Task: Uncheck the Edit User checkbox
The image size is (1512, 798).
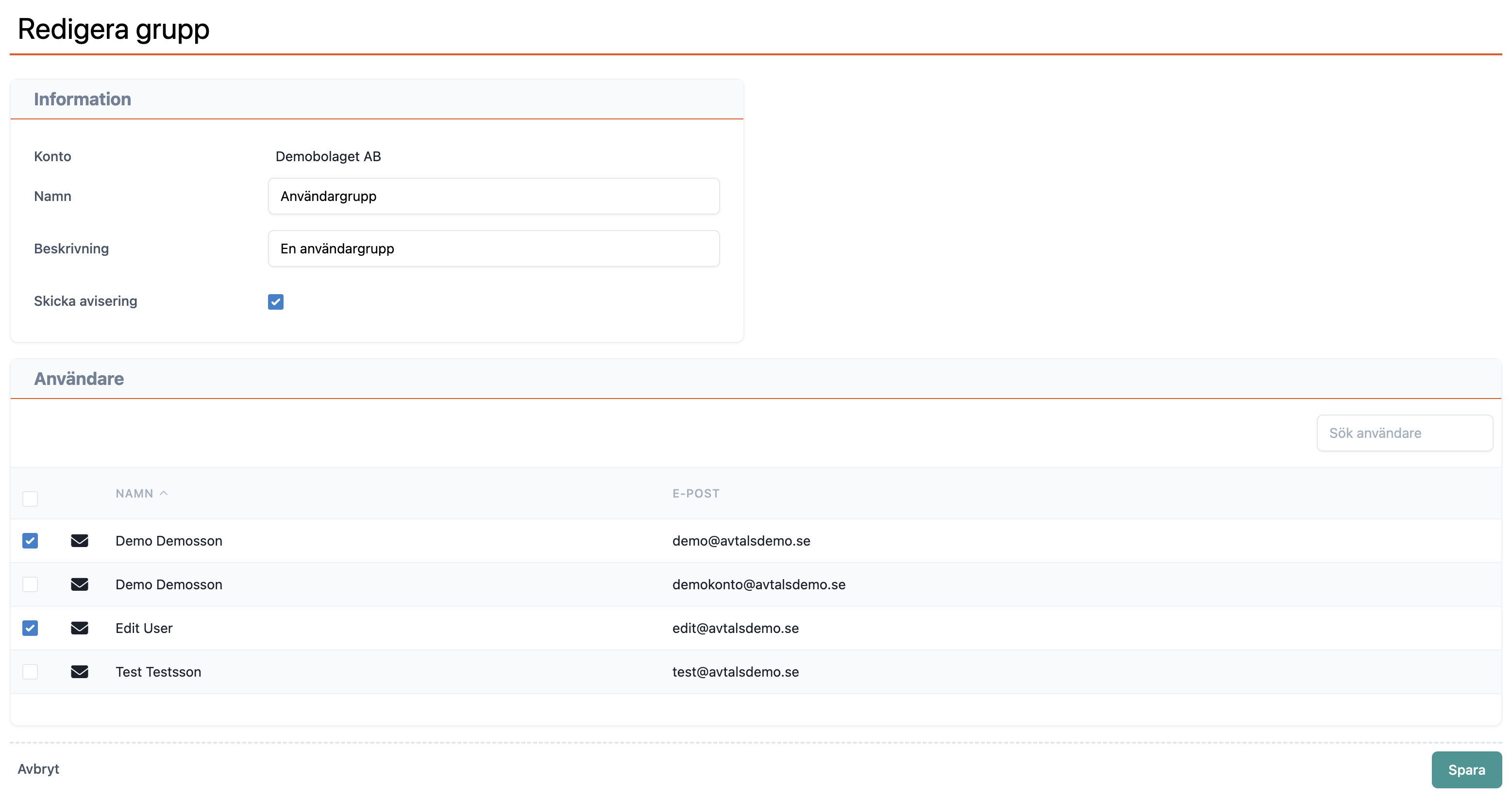Action: coord(30,628)
